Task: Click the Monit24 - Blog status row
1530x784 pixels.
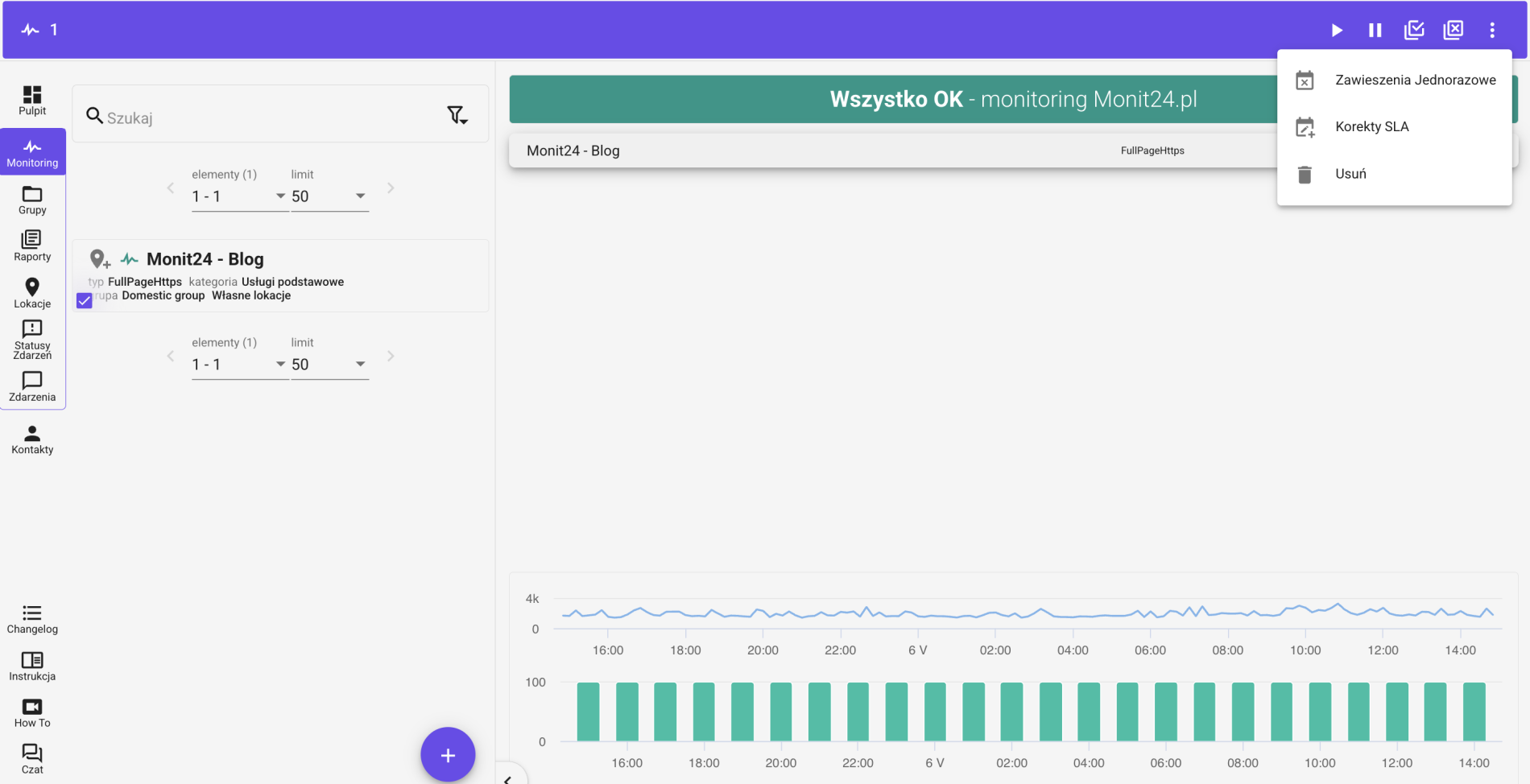Action: pos(894,151)
